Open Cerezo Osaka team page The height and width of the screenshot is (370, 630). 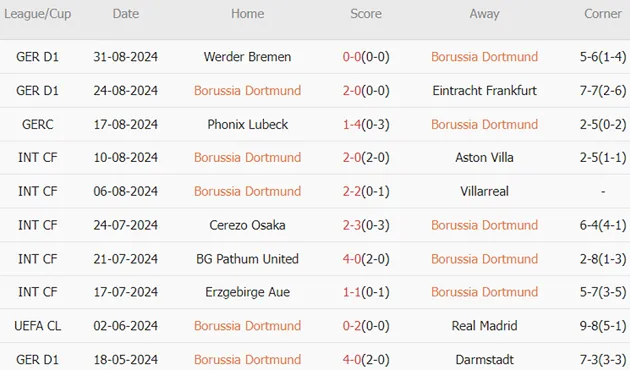click(x=247, y=225)
